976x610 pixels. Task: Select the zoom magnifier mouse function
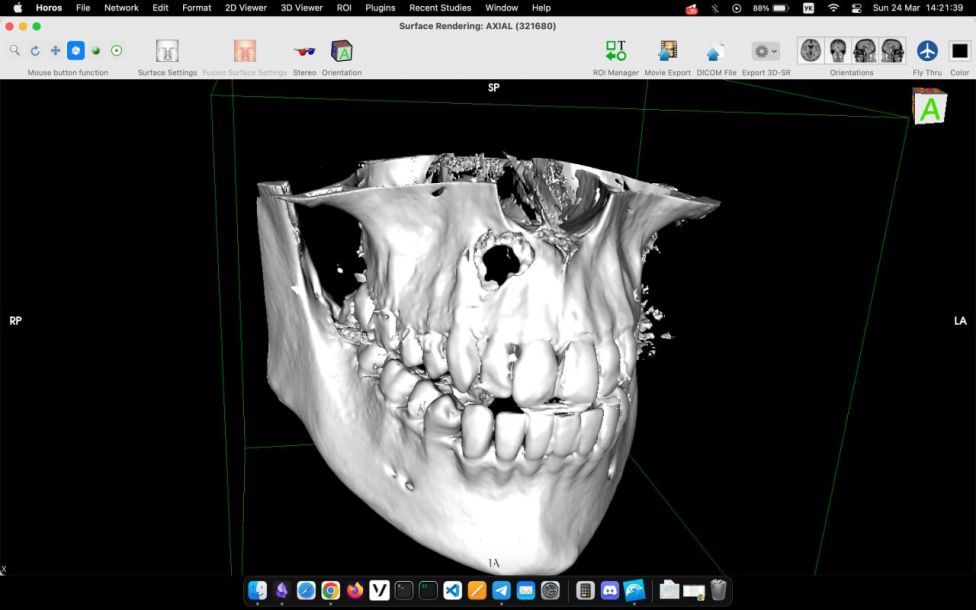point(15,50)
